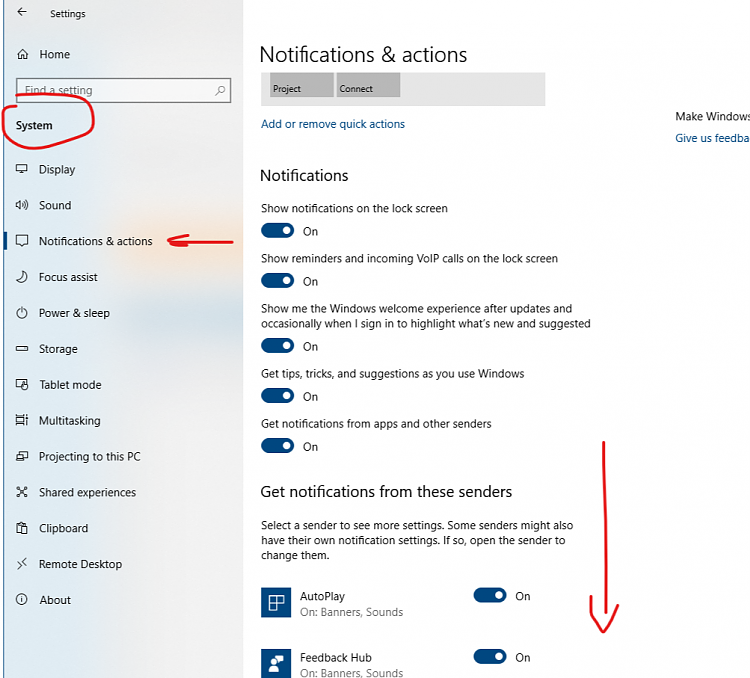Click Add or remove quick actions link
Image resolution: width=750 pixels, height=678 pixels.
click(333, 124)
